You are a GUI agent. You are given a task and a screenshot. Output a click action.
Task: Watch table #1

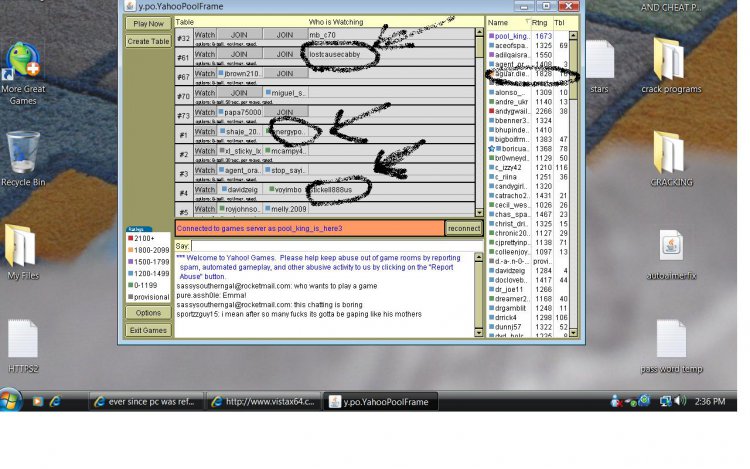click(205, 131)
